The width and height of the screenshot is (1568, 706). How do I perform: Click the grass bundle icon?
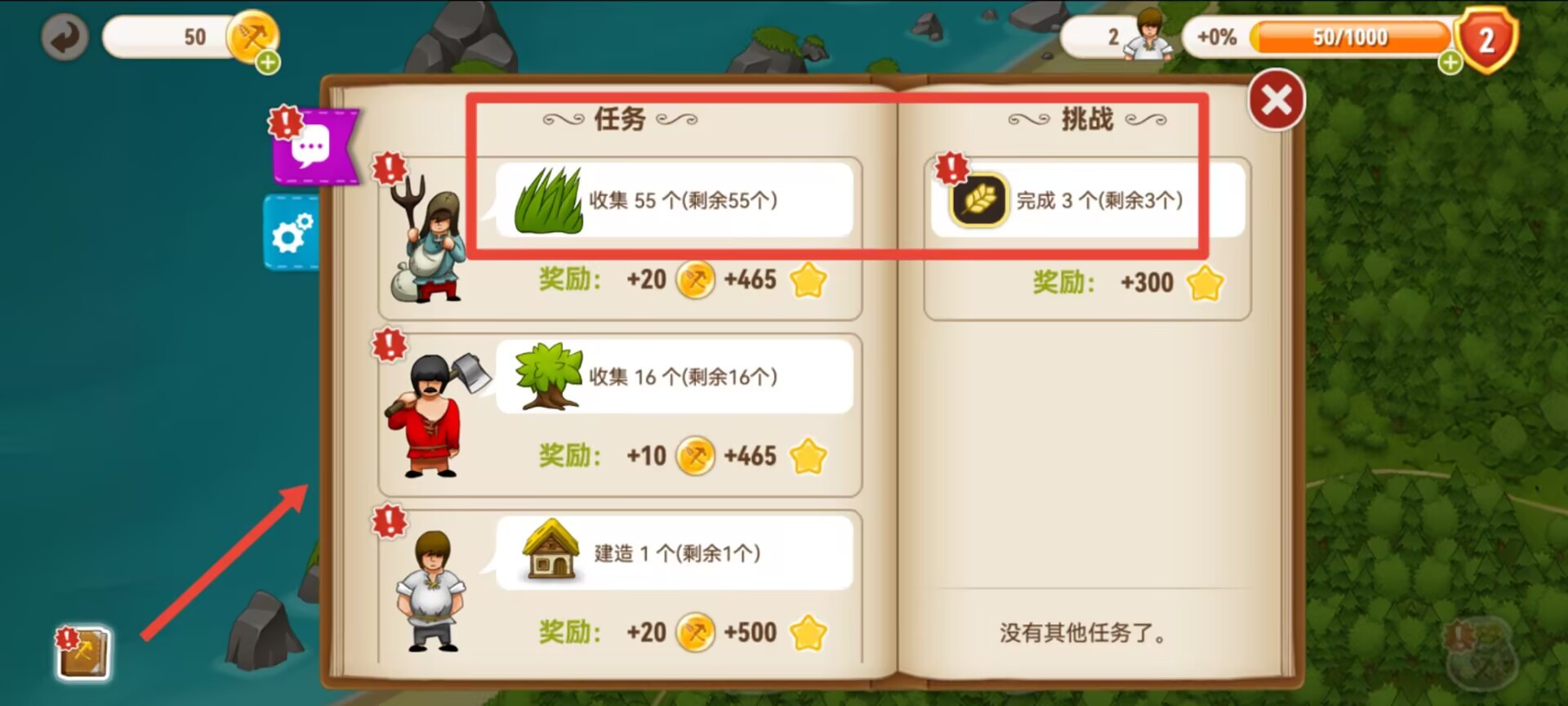click(549, 201)
